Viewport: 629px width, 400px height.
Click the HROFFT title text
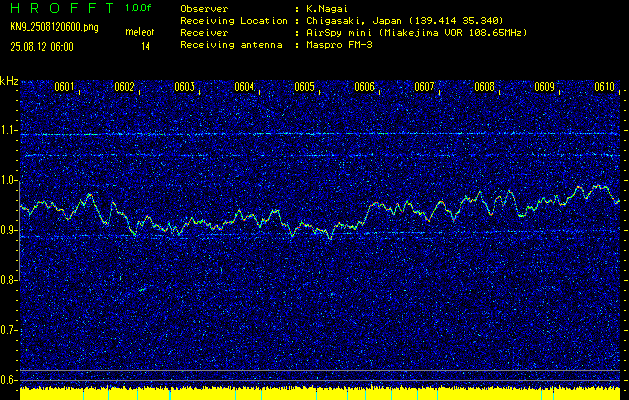[63, 8]
